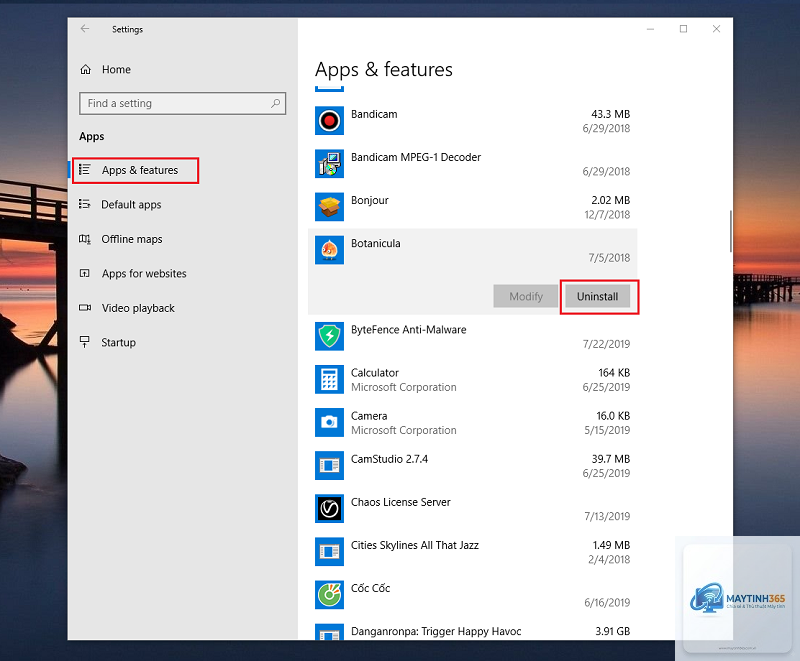Click the 3.91 GB size value

coord(612,631)
